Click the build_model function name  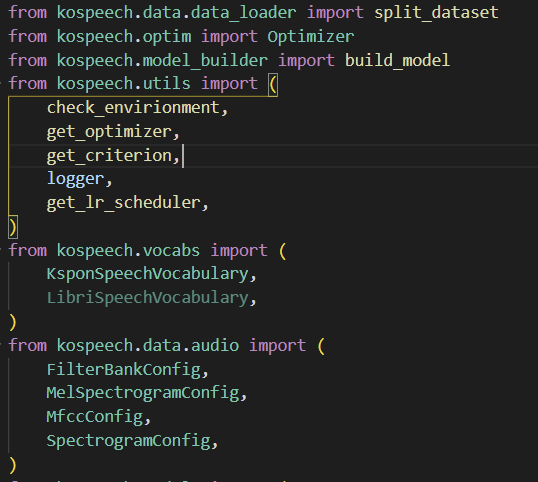tap(397, 60)
